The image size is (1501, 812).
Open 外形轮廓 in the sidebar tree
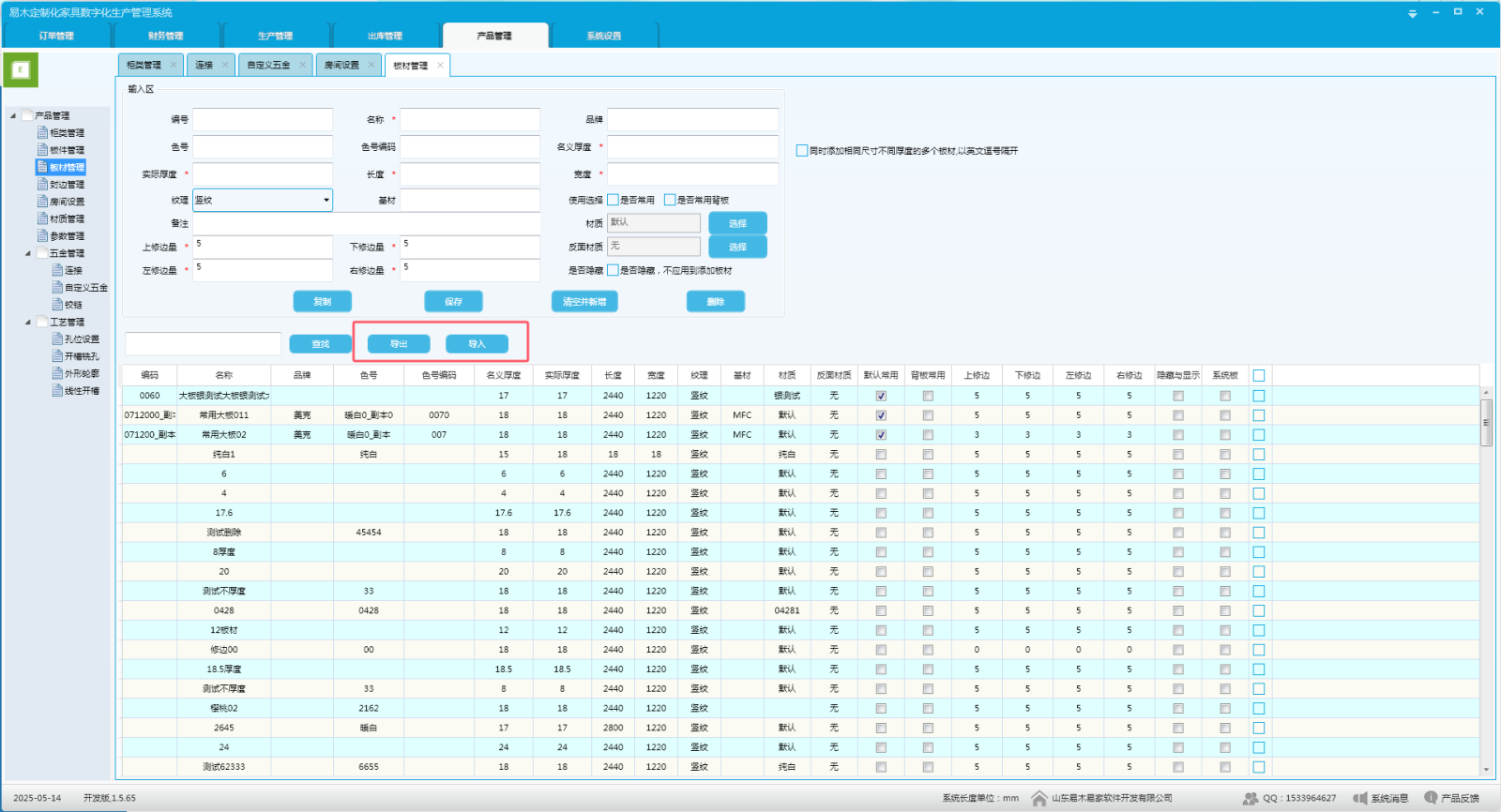click(x=82, y=373)
